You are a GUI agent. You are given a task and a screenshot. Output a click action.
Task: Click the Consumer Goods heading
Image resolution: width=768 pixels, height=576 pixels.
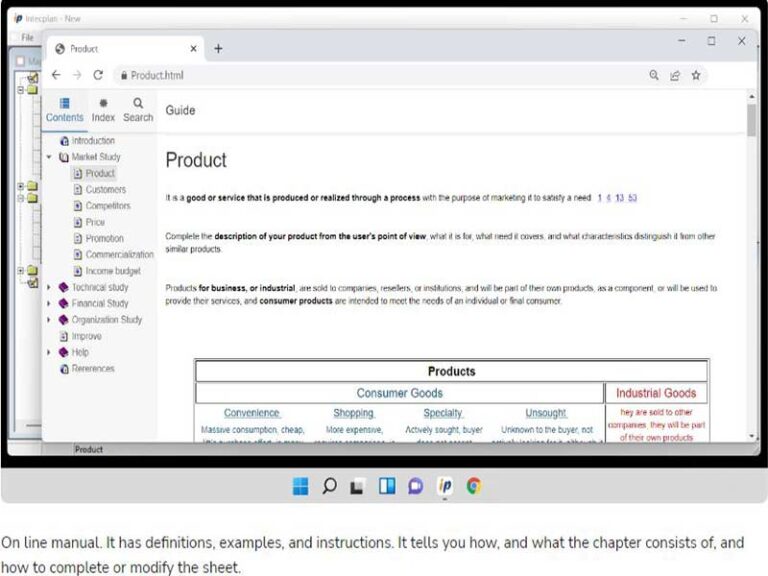click(x=400, y=393)
